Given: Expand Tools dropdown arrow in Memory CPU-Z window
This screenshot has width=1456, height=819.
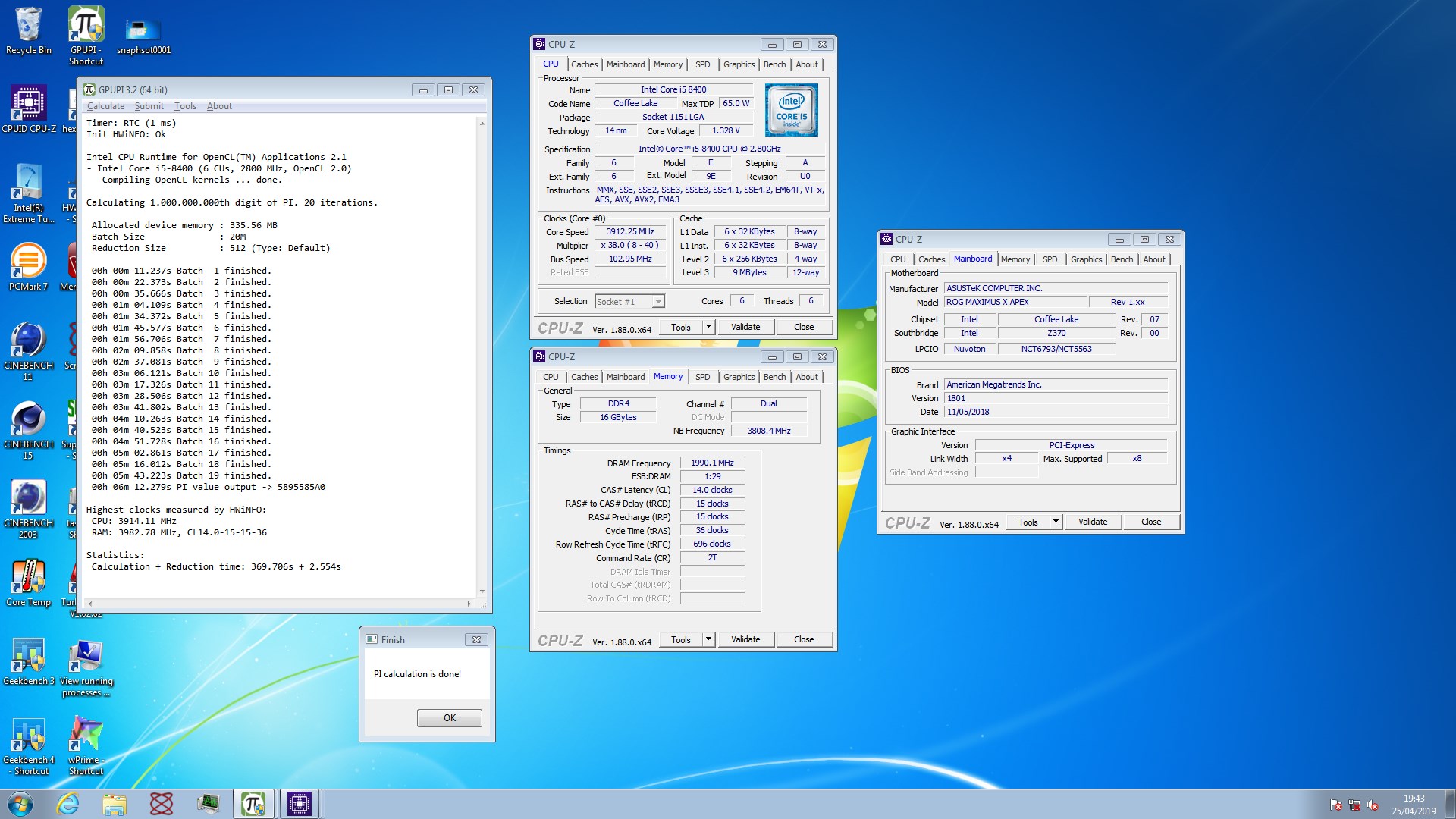Looking at the screenshot, I should (x=708, y=639).
